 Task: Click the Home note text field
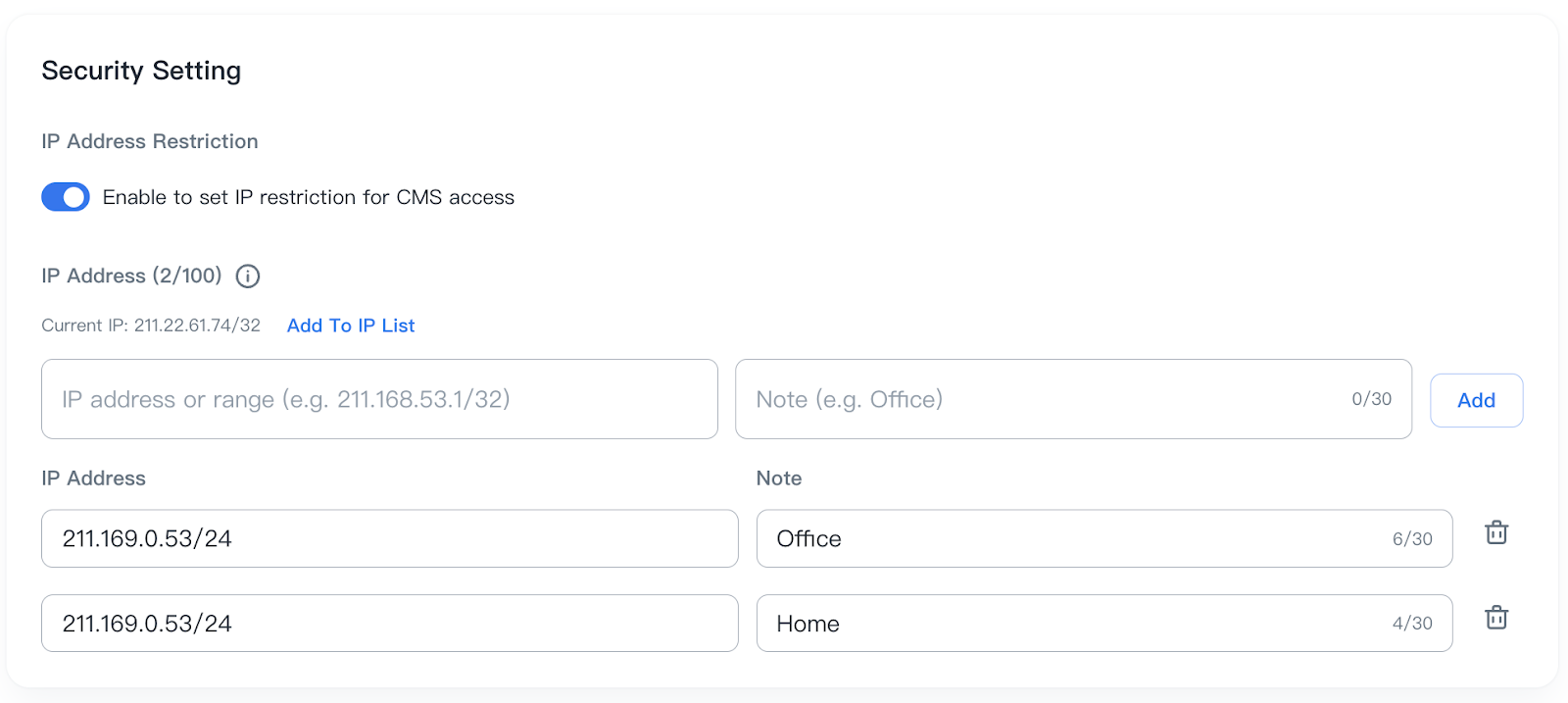click(1068, 624)
